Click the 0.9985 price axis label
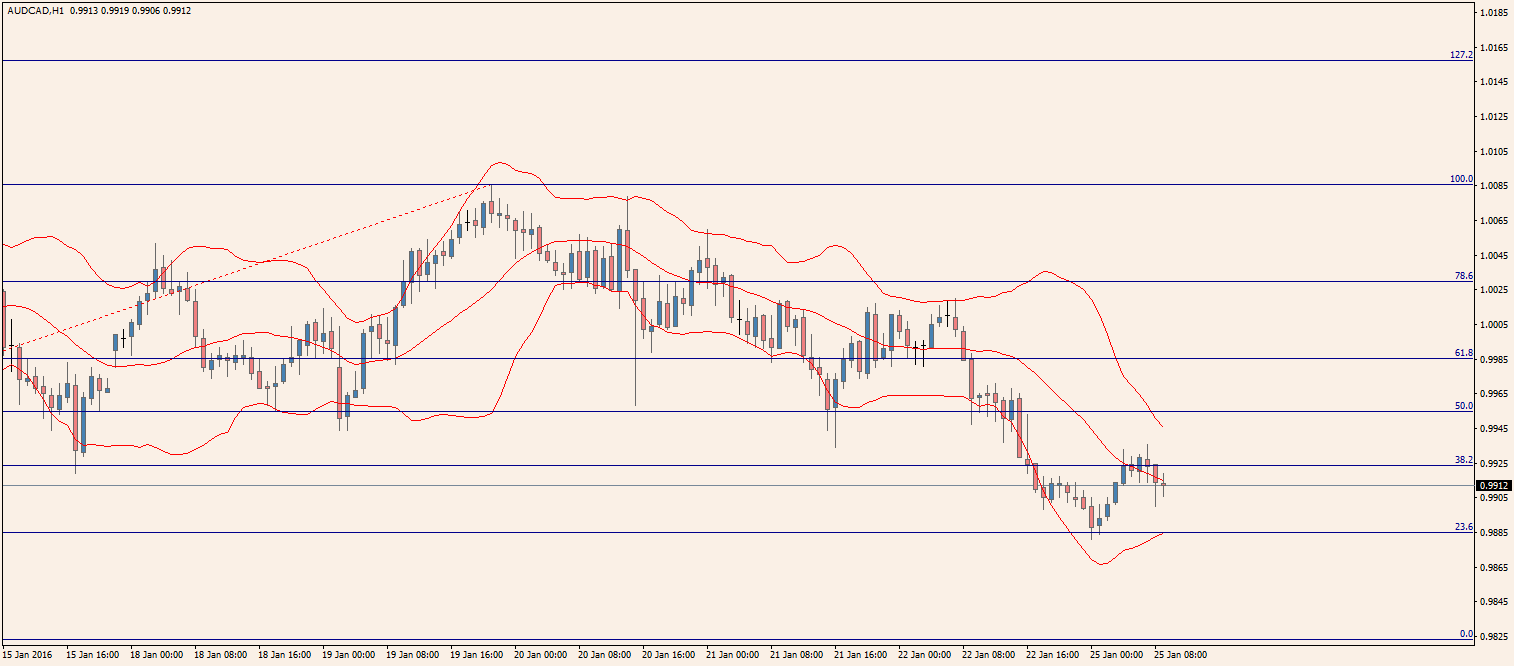1514x666 pixels. (x=1494, y=360)
